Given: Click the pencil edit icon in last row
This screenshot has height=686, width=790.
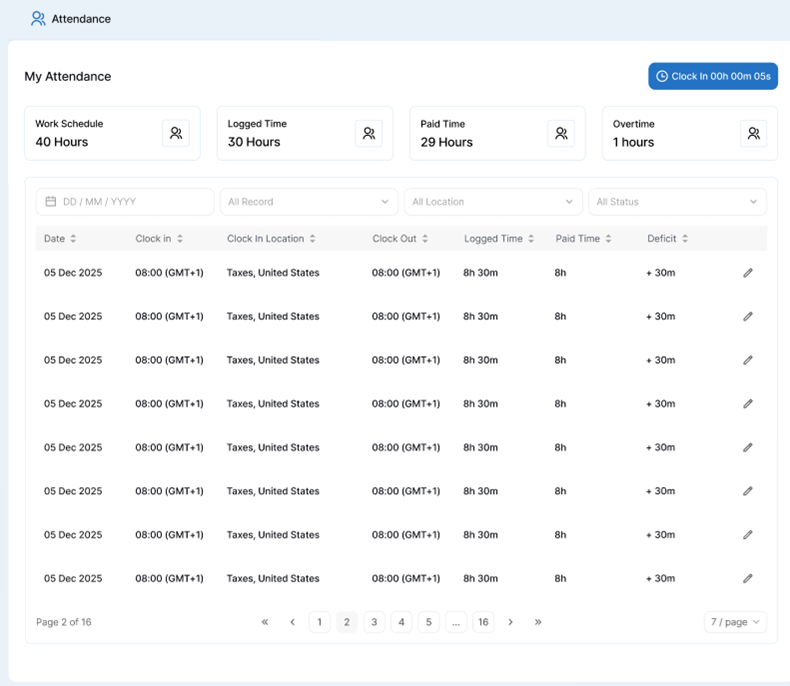Looking at the screenshot, I should (748, 578).
